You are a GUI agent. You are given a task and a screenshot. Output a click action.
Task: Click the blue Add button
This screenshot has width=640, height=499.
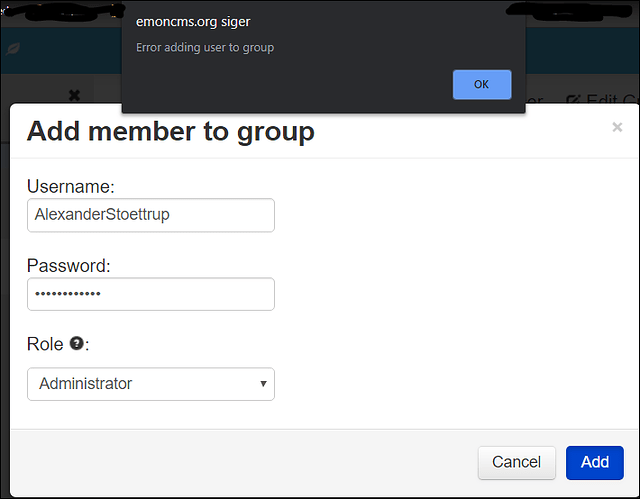pos(594,462)
